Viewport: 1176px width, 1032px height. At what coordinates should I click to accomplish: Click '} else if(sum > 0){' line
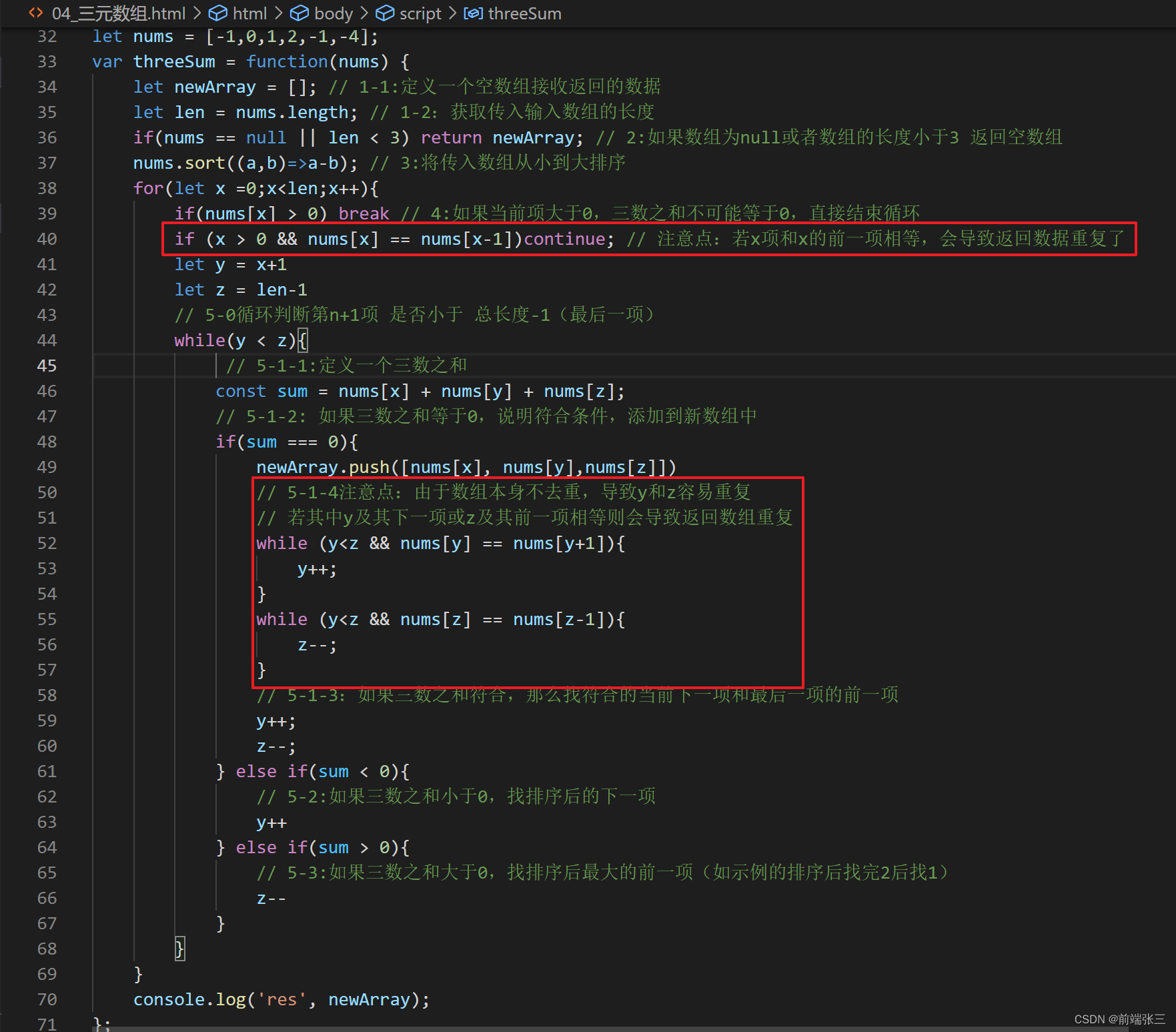[x=313, y=847]
